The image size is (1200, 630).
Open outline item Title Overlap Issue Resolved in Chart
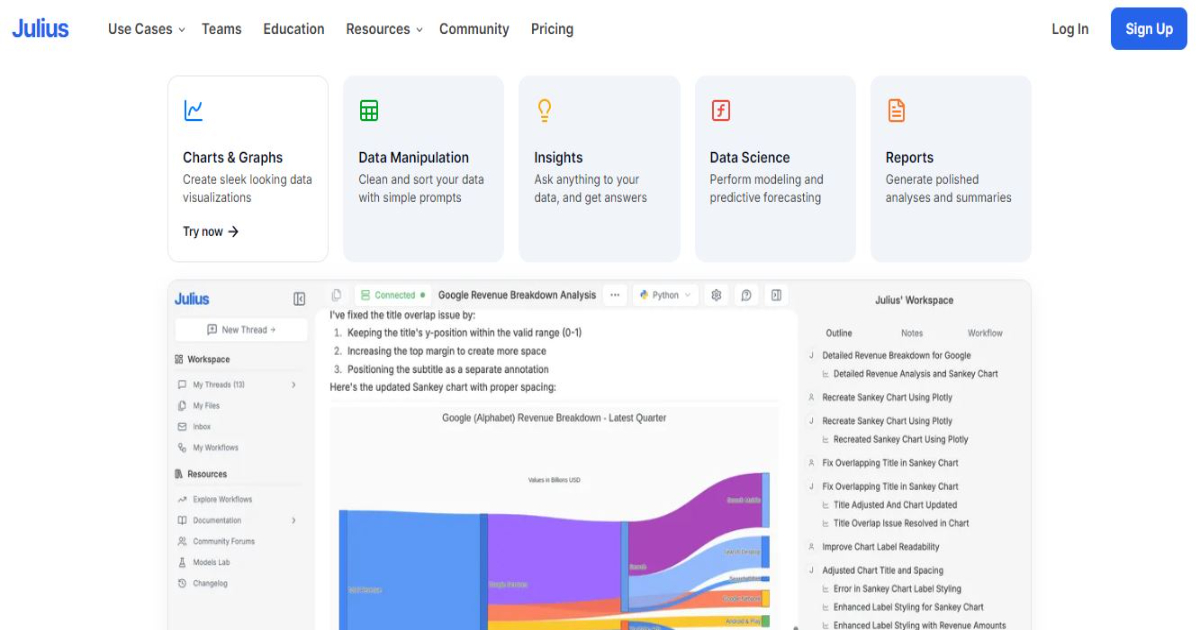[x=901, y=523]
